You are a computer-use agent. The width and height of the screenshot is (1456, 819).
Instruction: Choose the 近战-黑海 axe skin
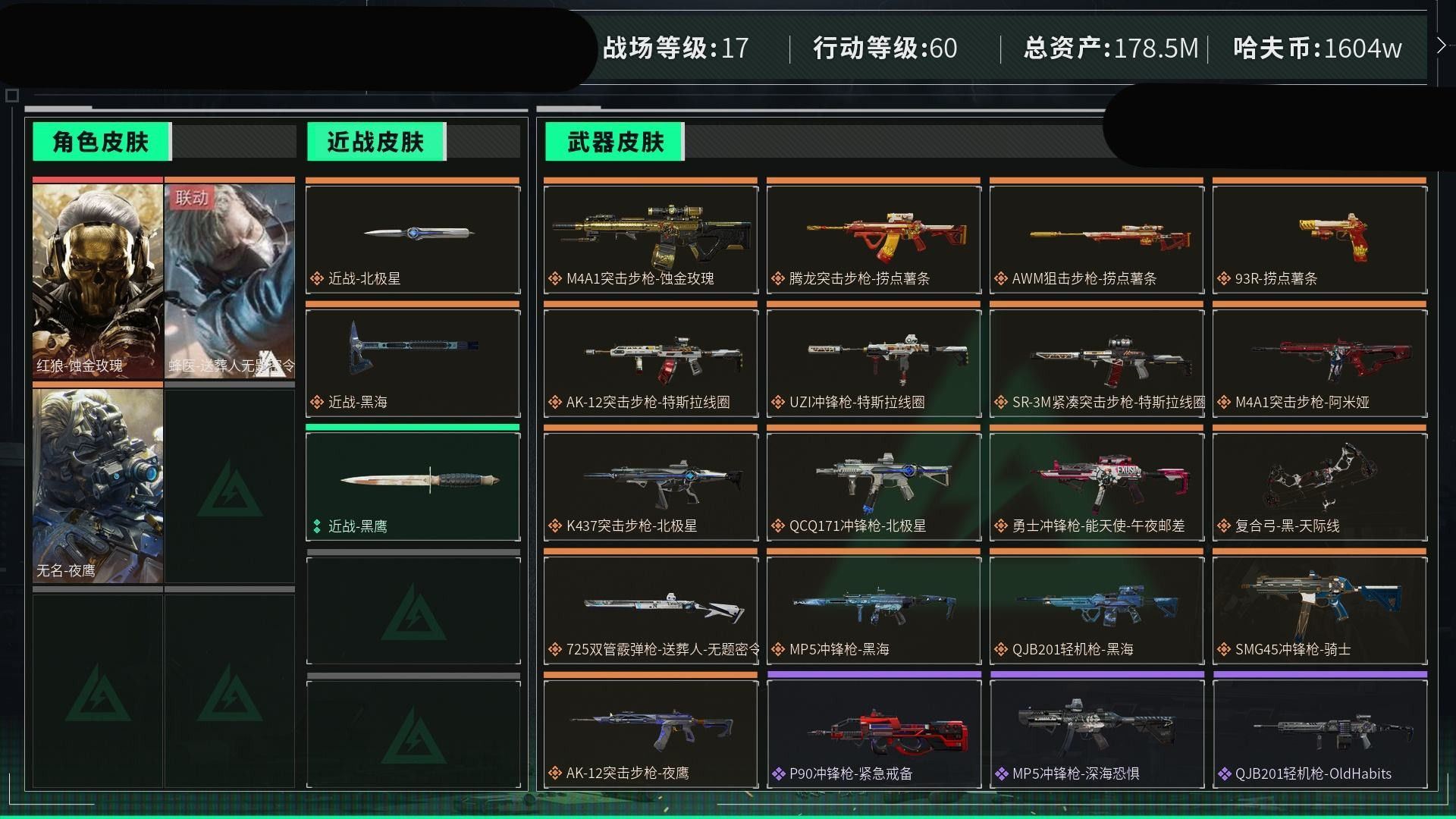click(x=413, y=362)
